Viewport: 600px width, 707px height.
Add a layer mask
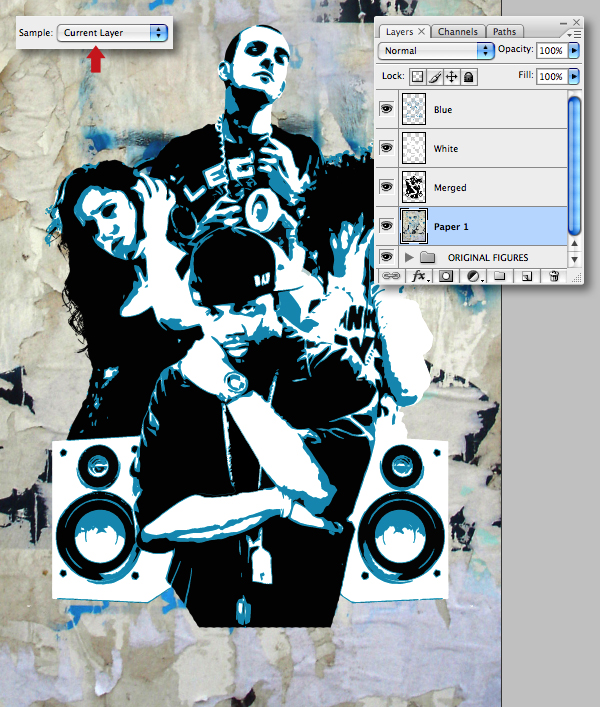coord(446,275)
